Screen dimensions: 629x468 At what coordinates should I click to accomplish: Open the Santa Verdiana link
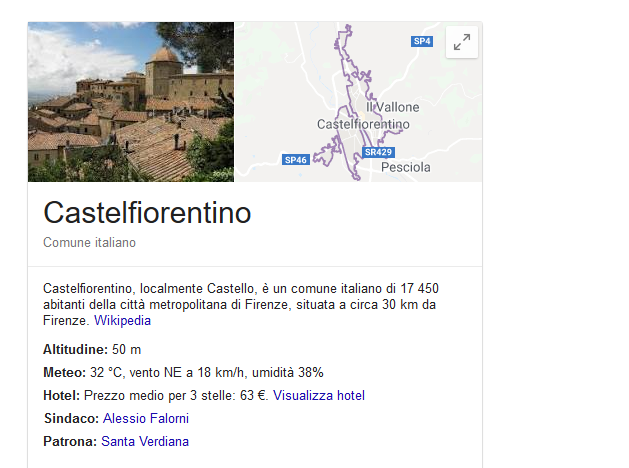point(145,441)
